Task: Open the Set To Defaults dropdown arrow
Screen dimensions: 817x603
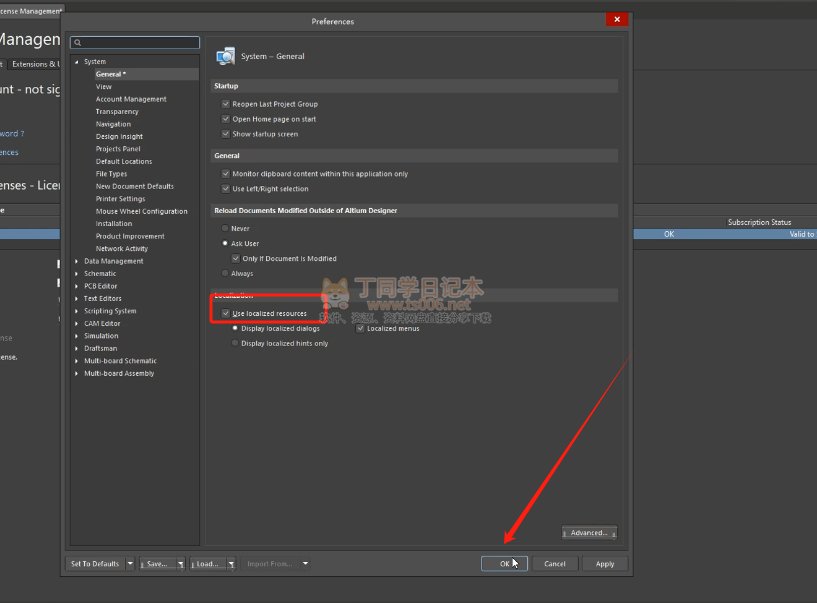Action: (x=130, y=564)
